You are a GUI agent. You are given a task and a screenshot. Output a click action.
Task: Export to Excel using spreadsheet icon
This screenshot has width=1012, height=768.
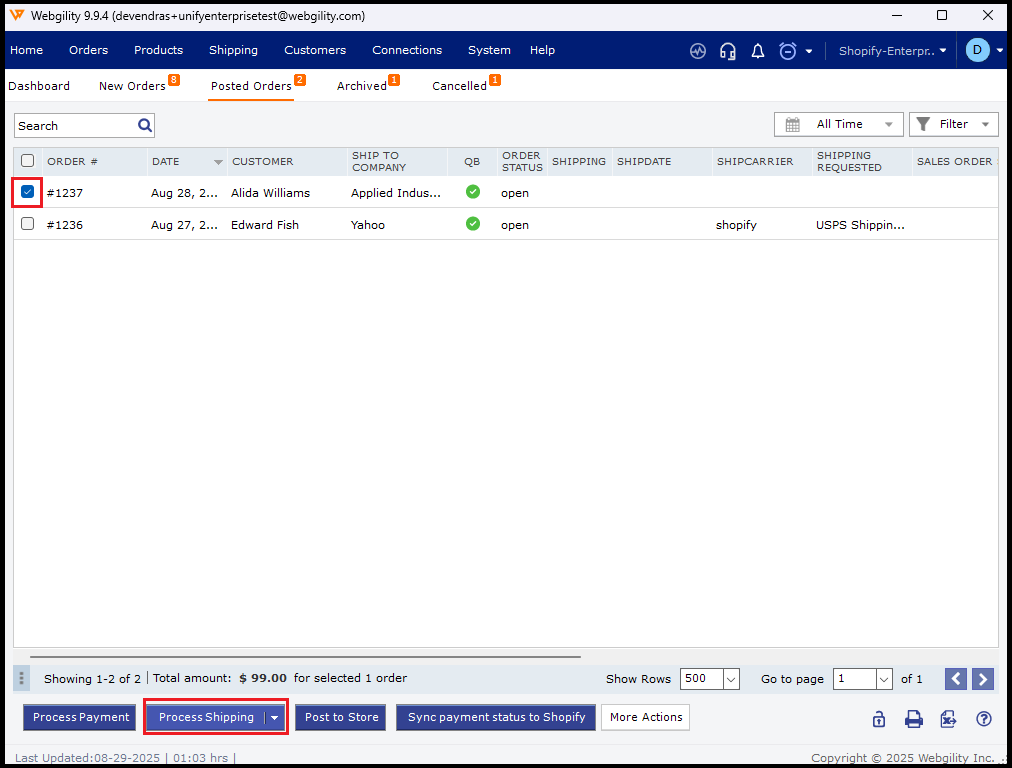click(948, 719)
